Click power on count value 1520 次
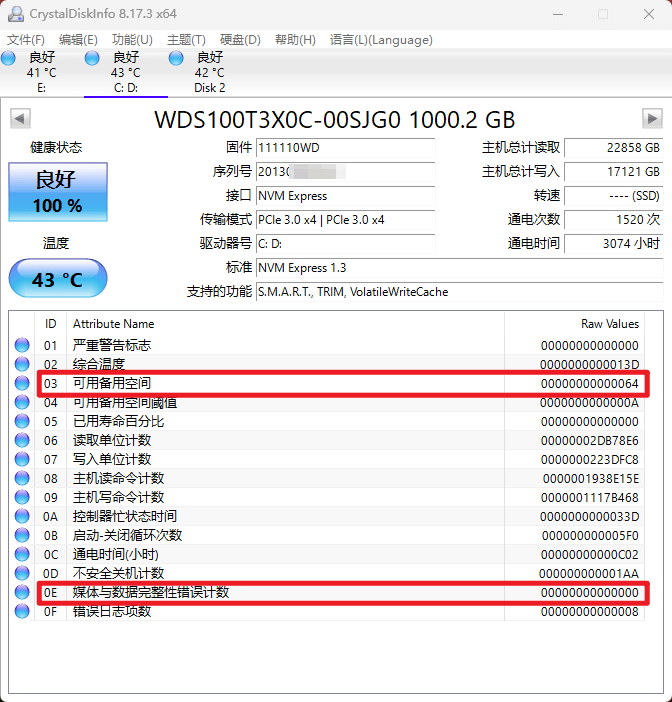 click(x=613, y=220)
